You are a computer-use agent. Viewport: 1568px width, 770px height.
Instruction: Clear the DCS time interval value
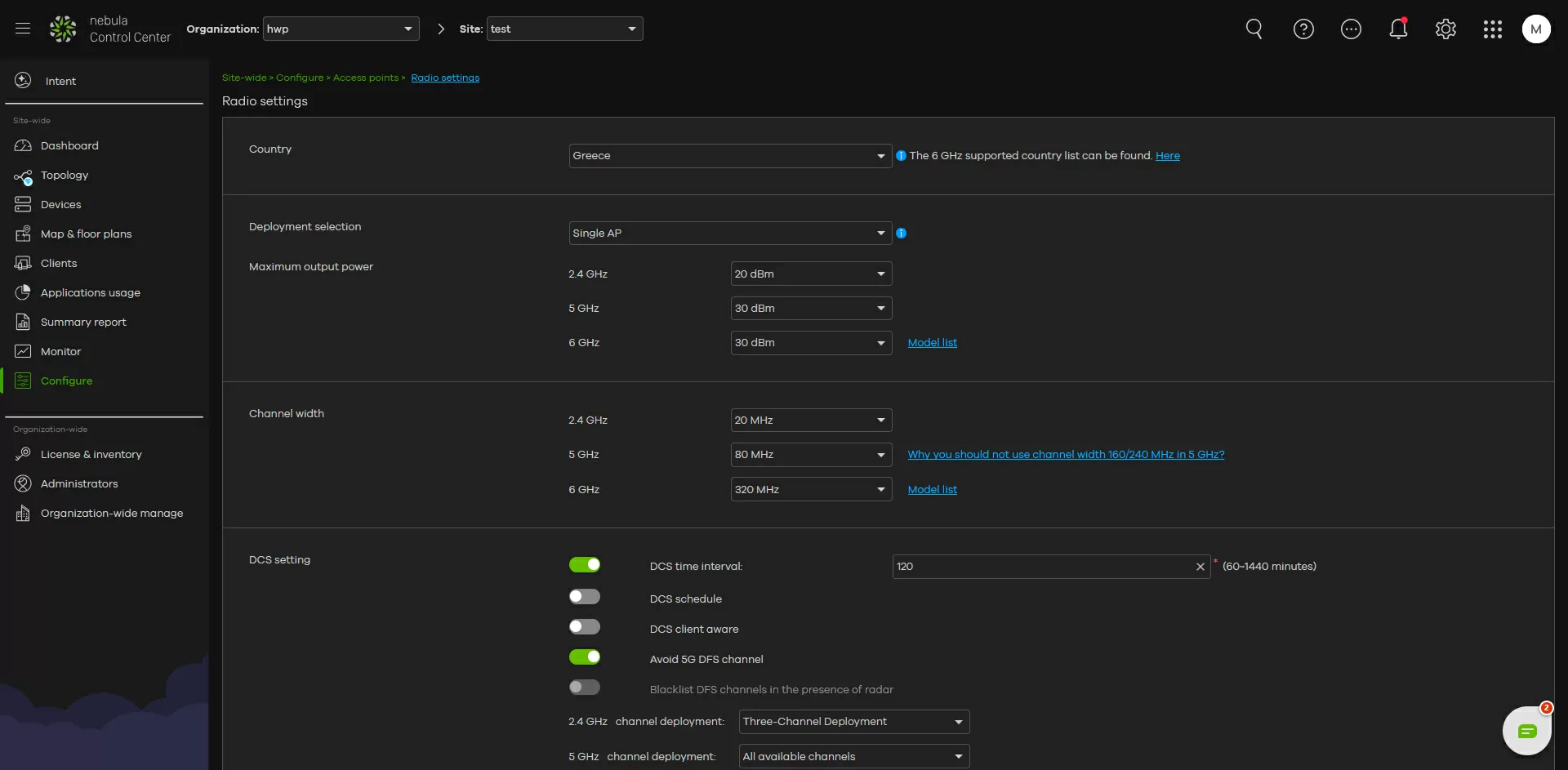coord(1200,567)
